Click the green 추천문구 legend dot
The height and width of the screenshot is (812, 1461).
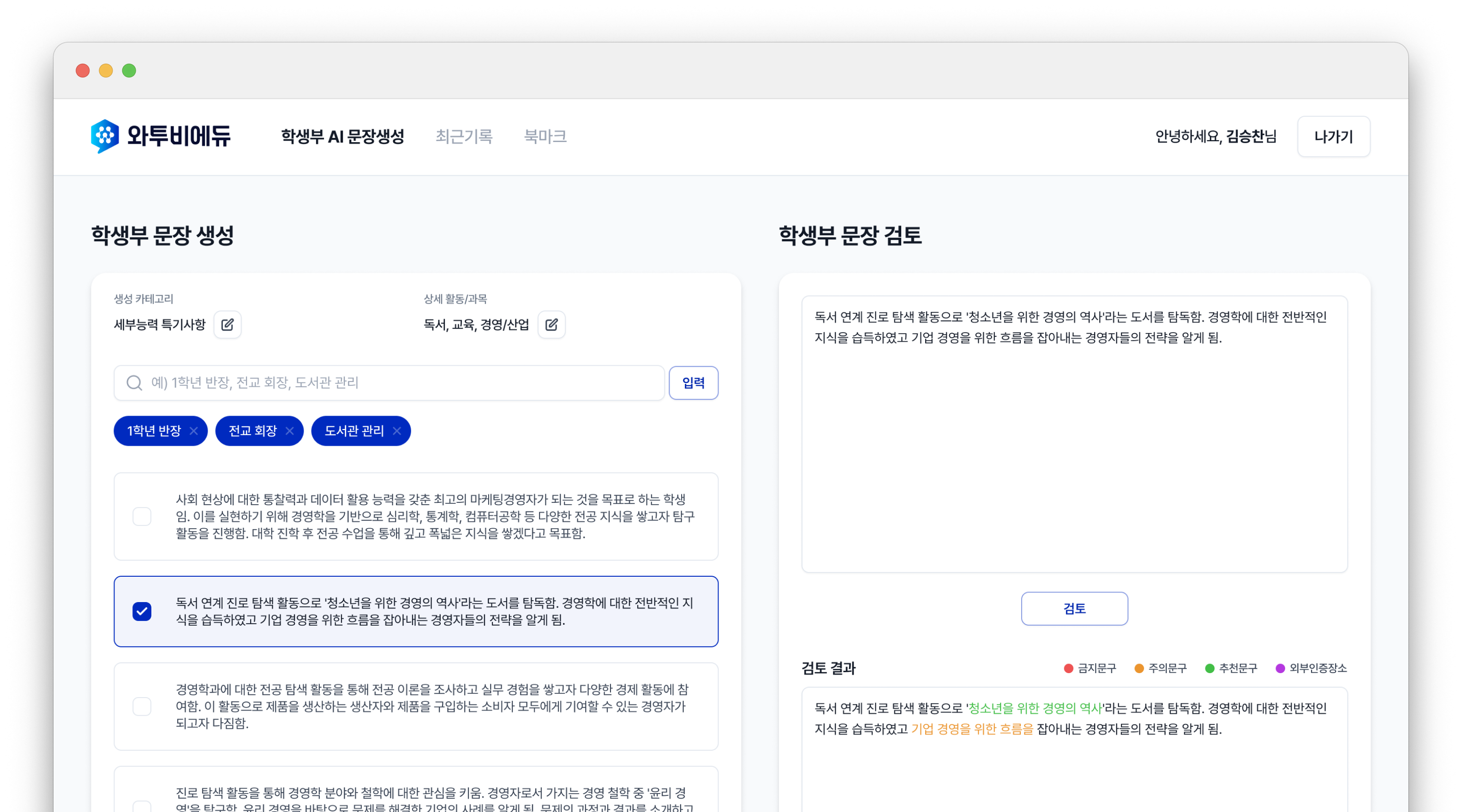(x=1210, y=669)
